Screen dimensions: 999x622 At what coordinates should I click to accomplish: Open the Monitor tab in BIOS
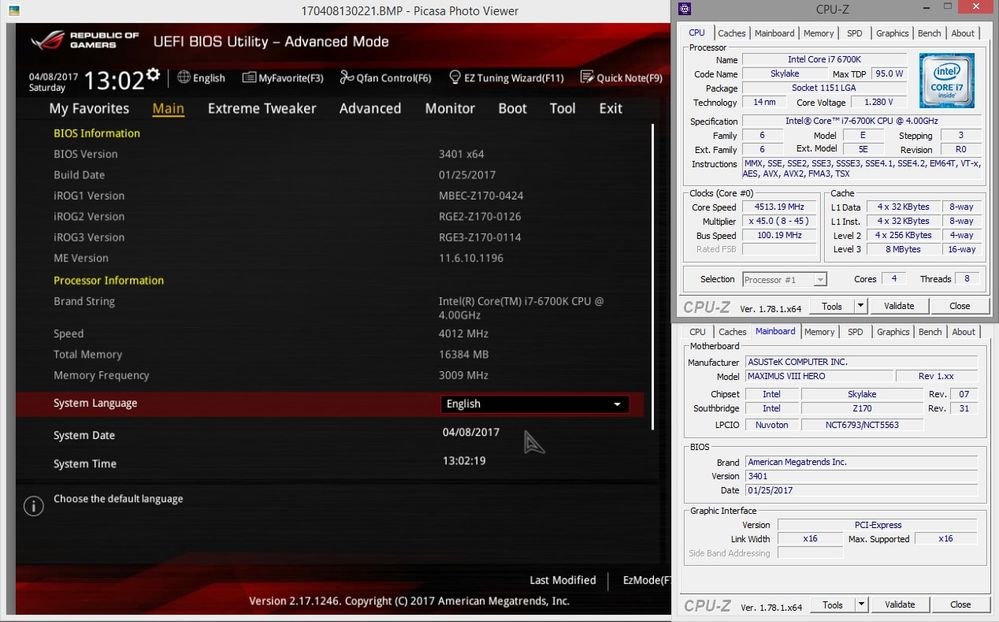point(450,108)
